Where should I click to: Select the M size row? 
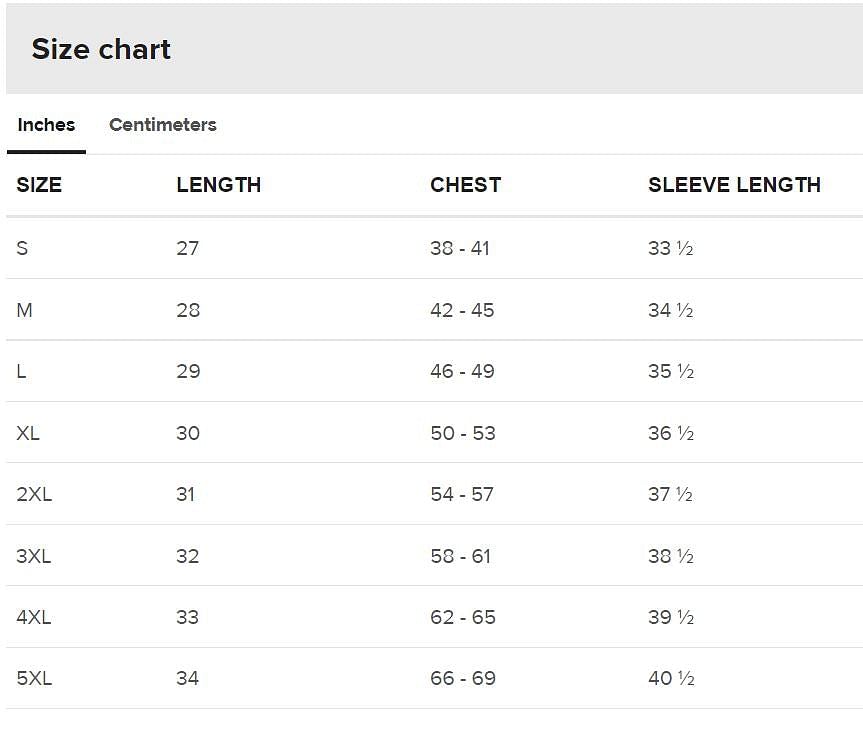(23, 310)
